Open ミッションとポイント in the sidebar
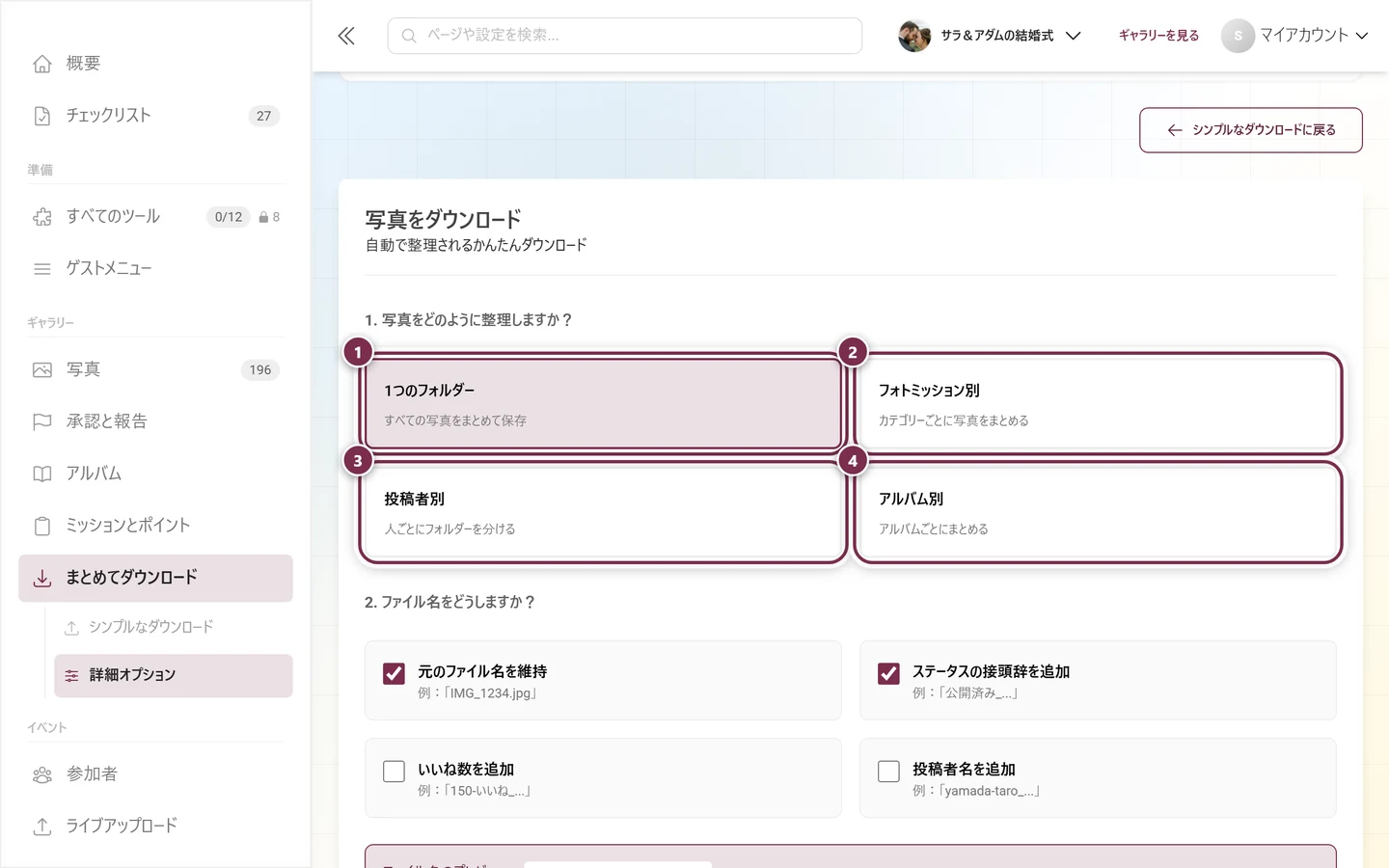 [x=155, y=526]
